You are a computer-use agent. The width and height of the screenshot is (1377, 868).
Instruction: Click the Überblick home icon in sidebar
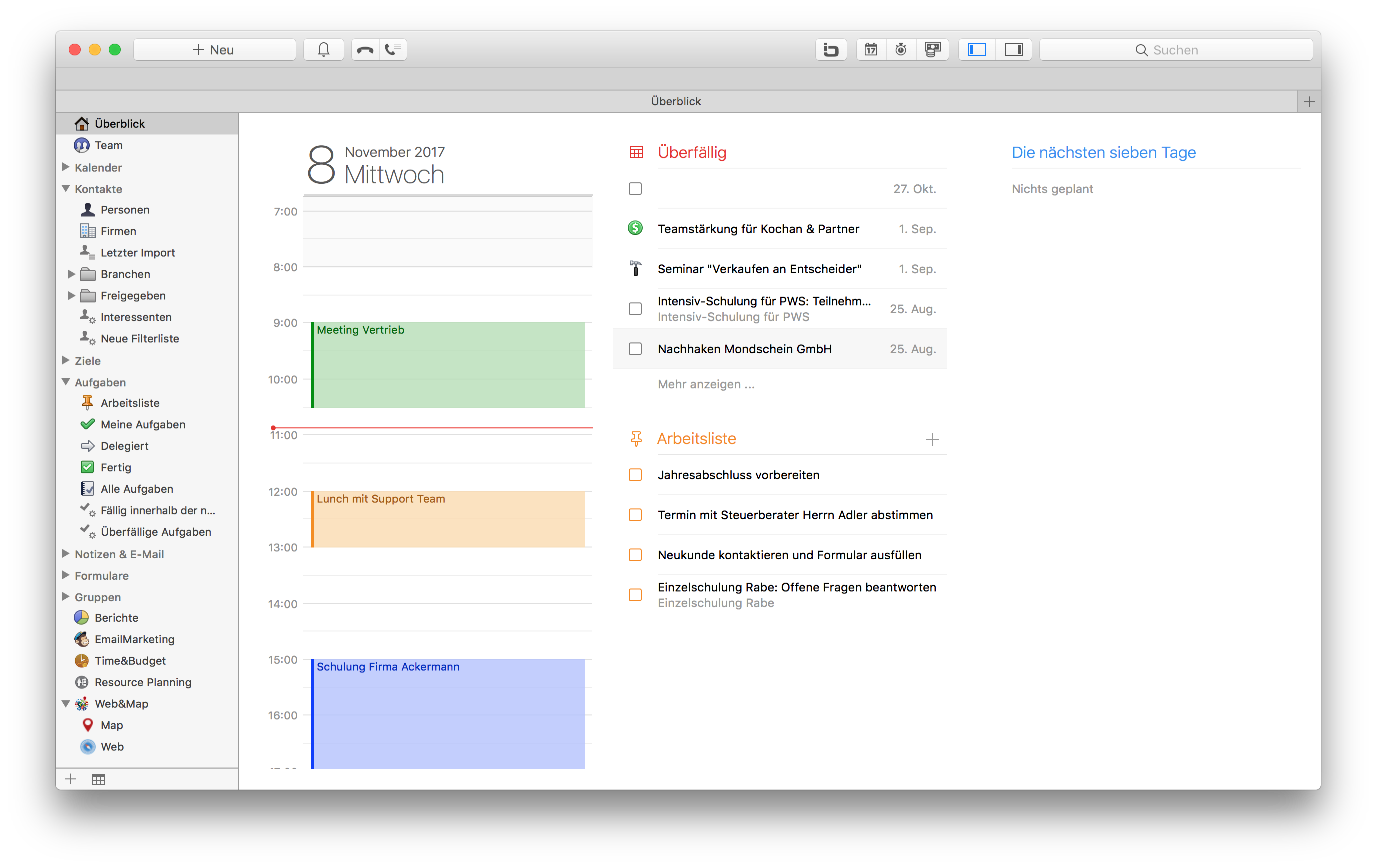coord(82,123)
